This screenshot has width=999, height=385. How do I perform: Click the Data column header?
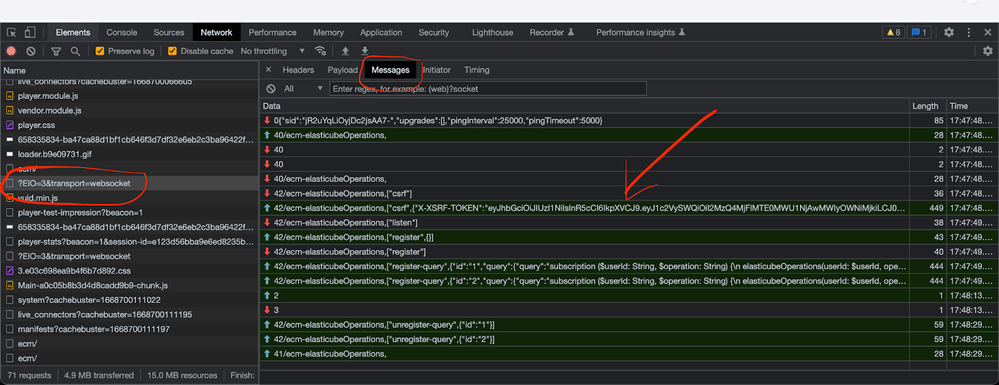[x=585, y=106]
